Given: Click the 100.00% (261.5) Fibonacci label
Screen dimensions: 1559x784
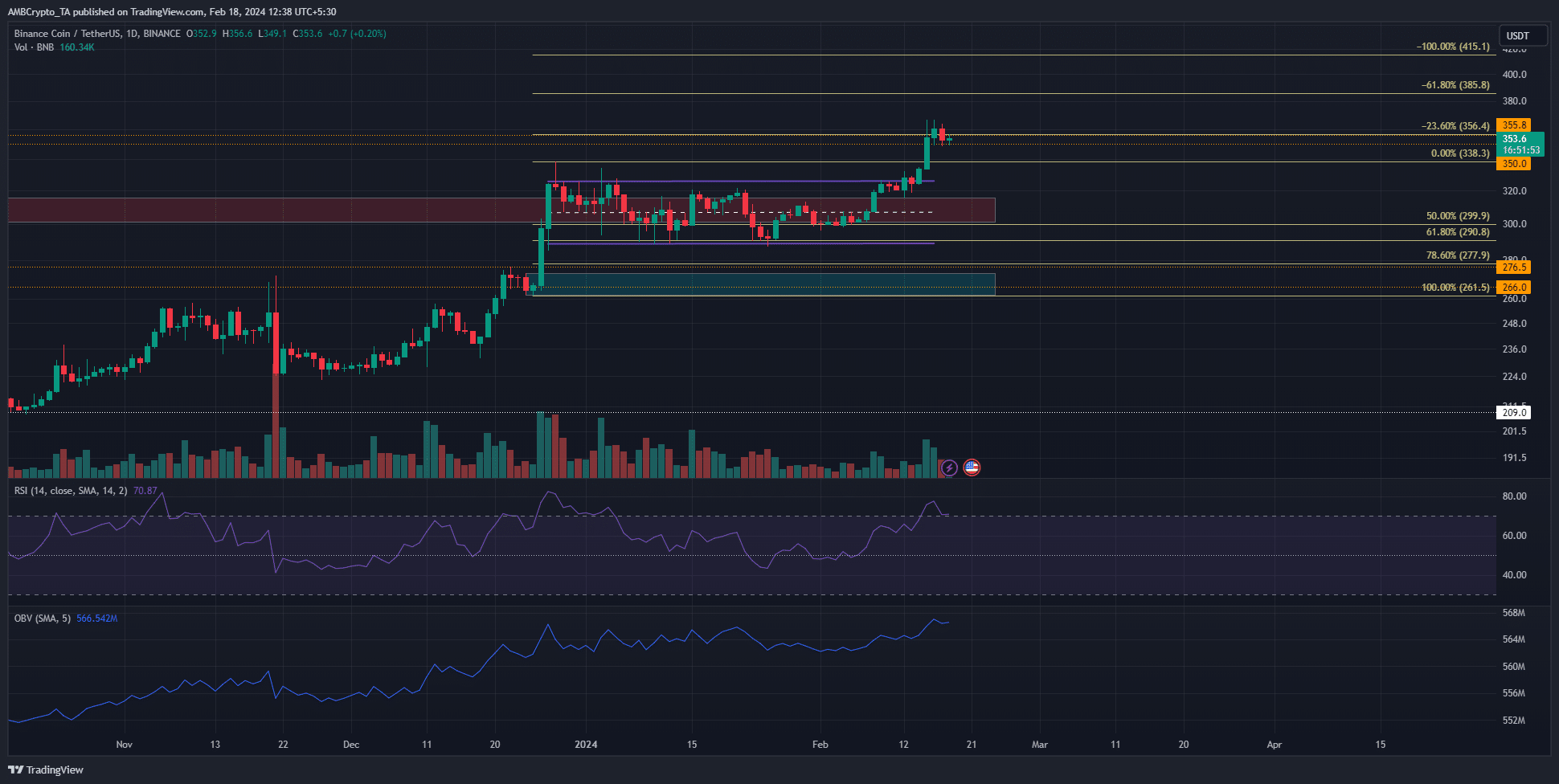Looking at the screenshot, I should [x=1455, y=288].
